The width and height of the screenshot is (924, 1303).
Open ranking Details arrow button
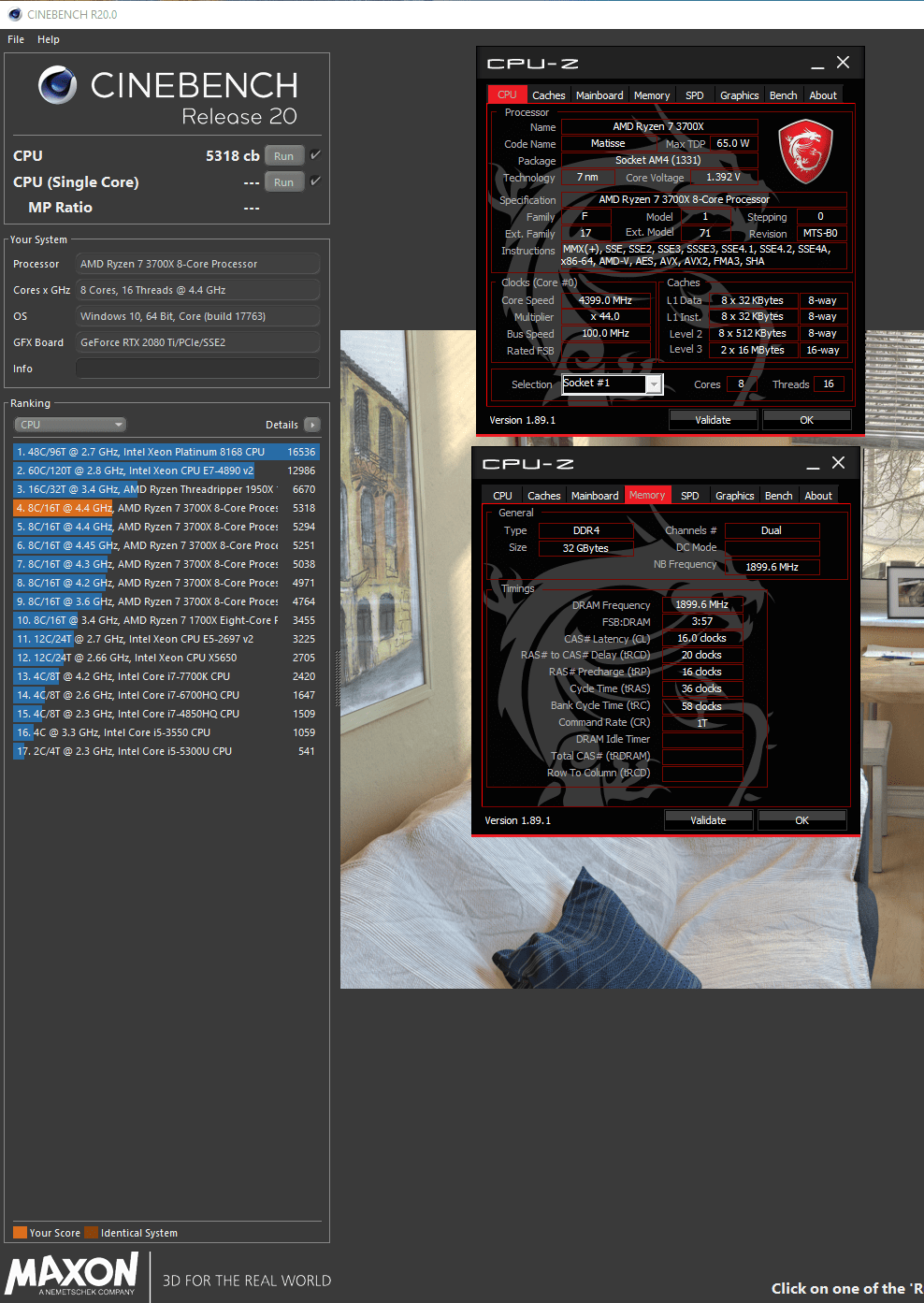point(312,425)
